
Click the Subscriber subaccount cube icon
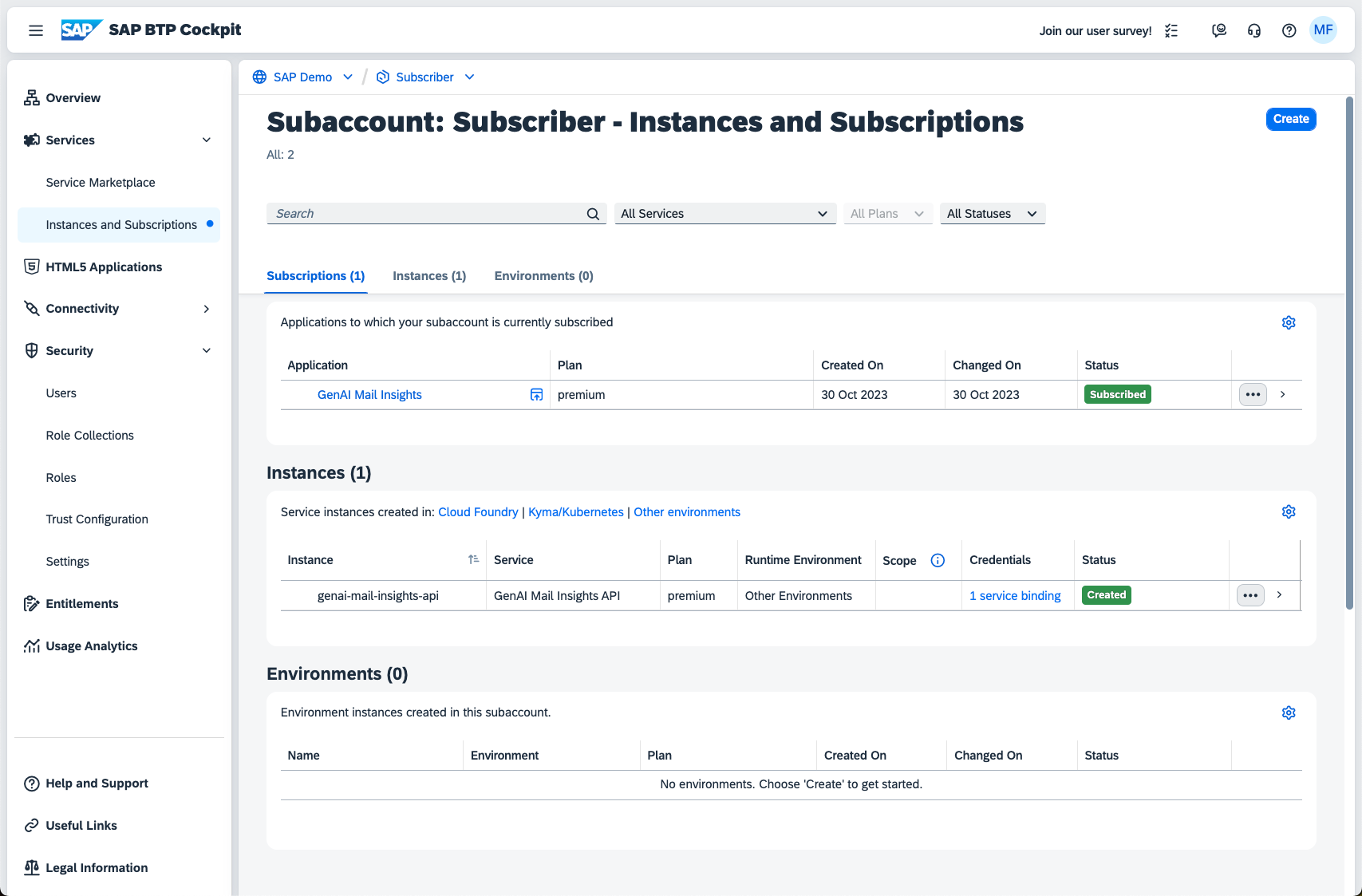tap(383, 77)
